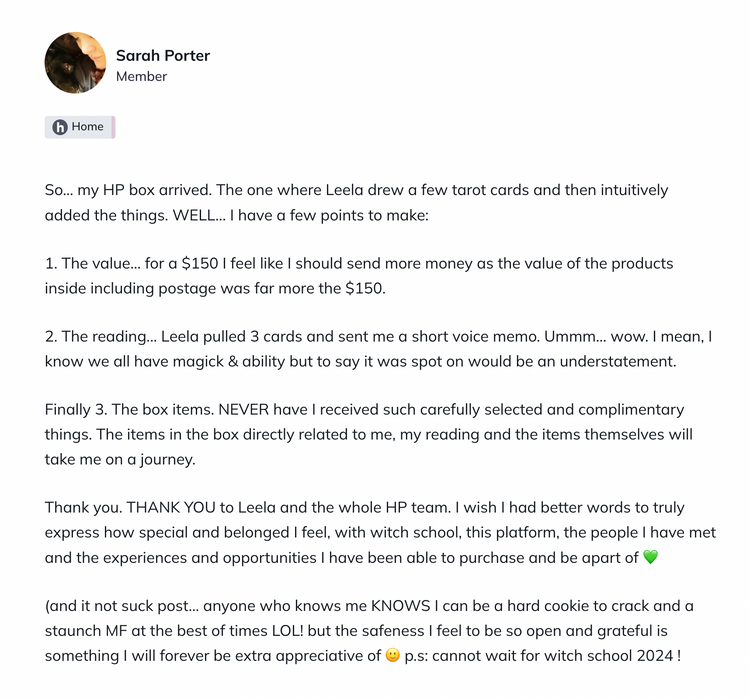Click the yellow smiley face emoji
This screenshot has height=698, width=750.
[x=392, y=655]
